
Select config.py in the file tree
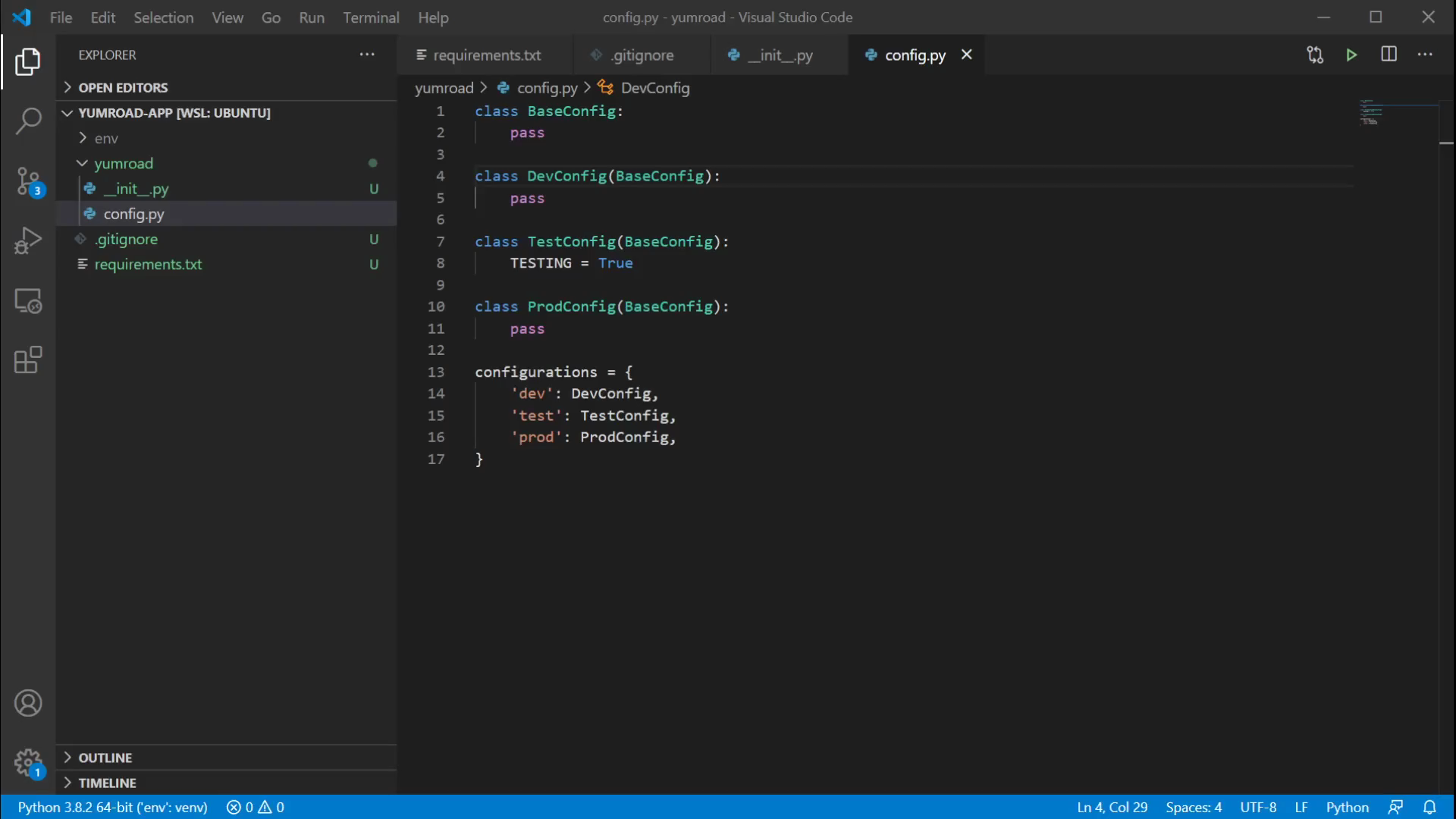coord(226,214)
